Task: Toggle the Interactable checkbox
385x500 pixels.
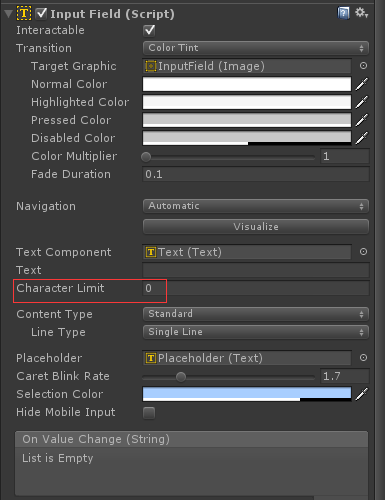Action: coord(149,30)
